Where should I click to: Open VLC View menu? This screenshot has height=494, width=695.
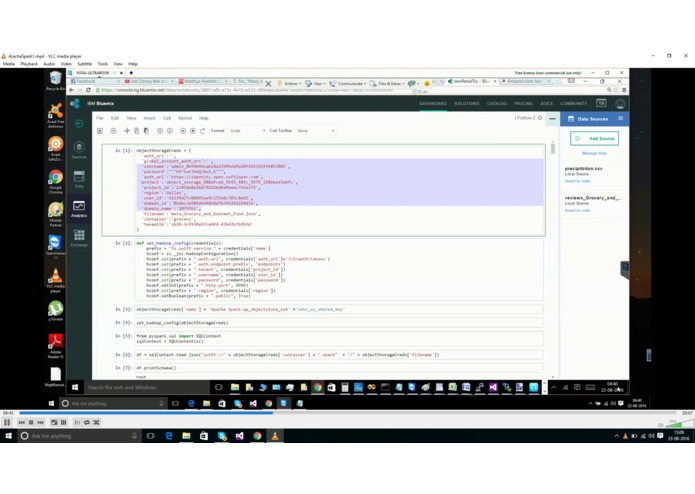(x=118, y=64)
